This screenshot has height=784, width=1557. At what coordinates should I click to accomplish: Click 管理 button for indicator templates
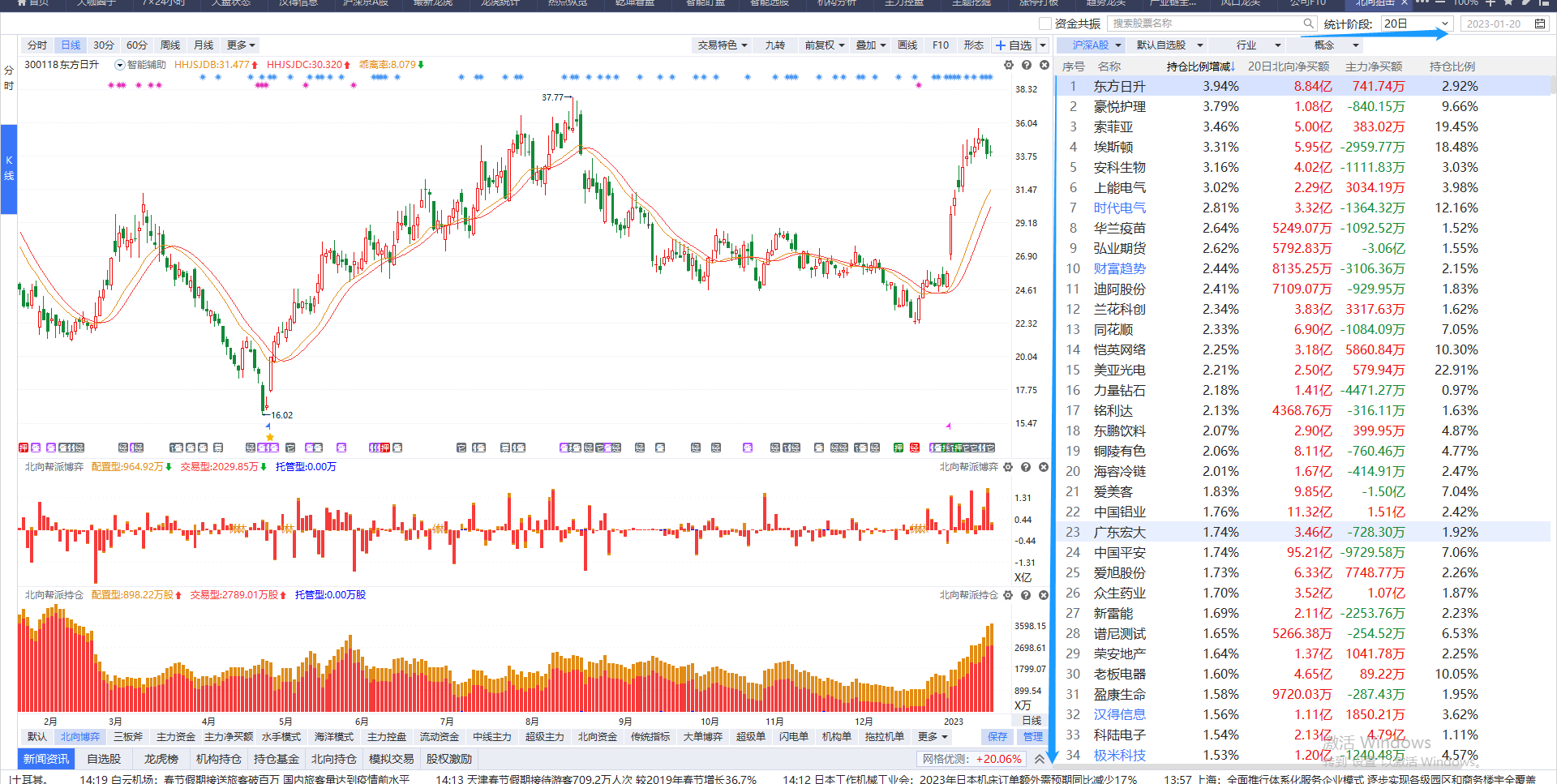pyautogui.click(x=1033, y=737)
